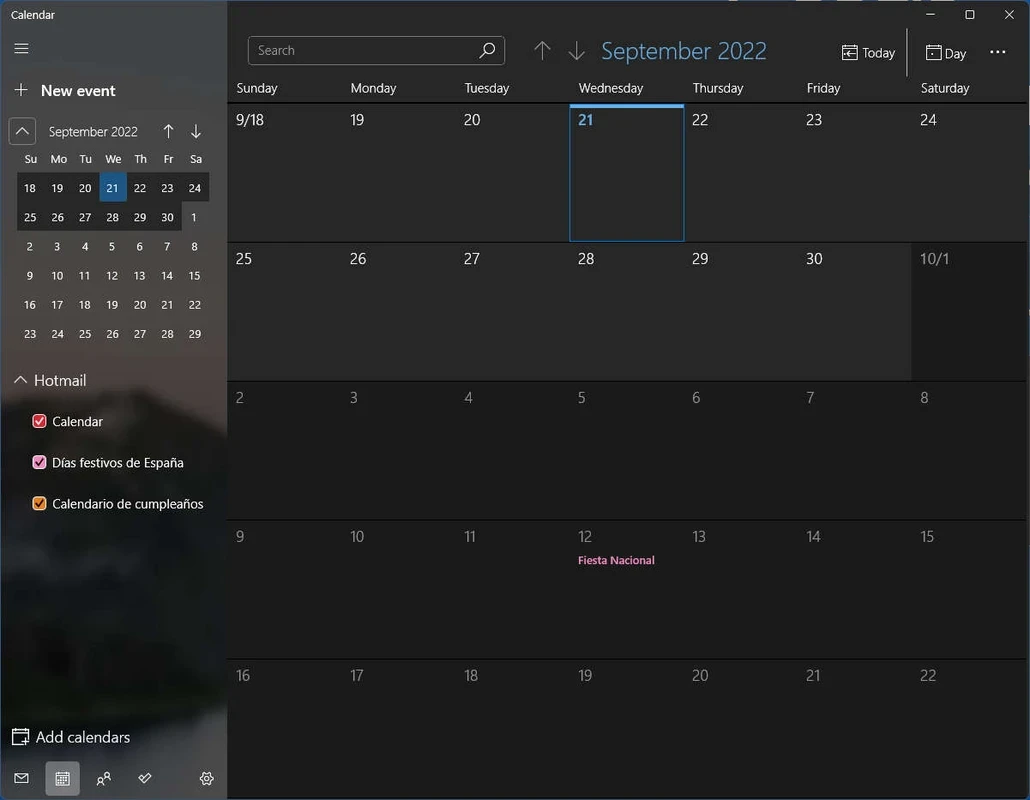Click the search magnifier icon
This screenshot has height=800, width=1030.
click(x=487, y=51)
